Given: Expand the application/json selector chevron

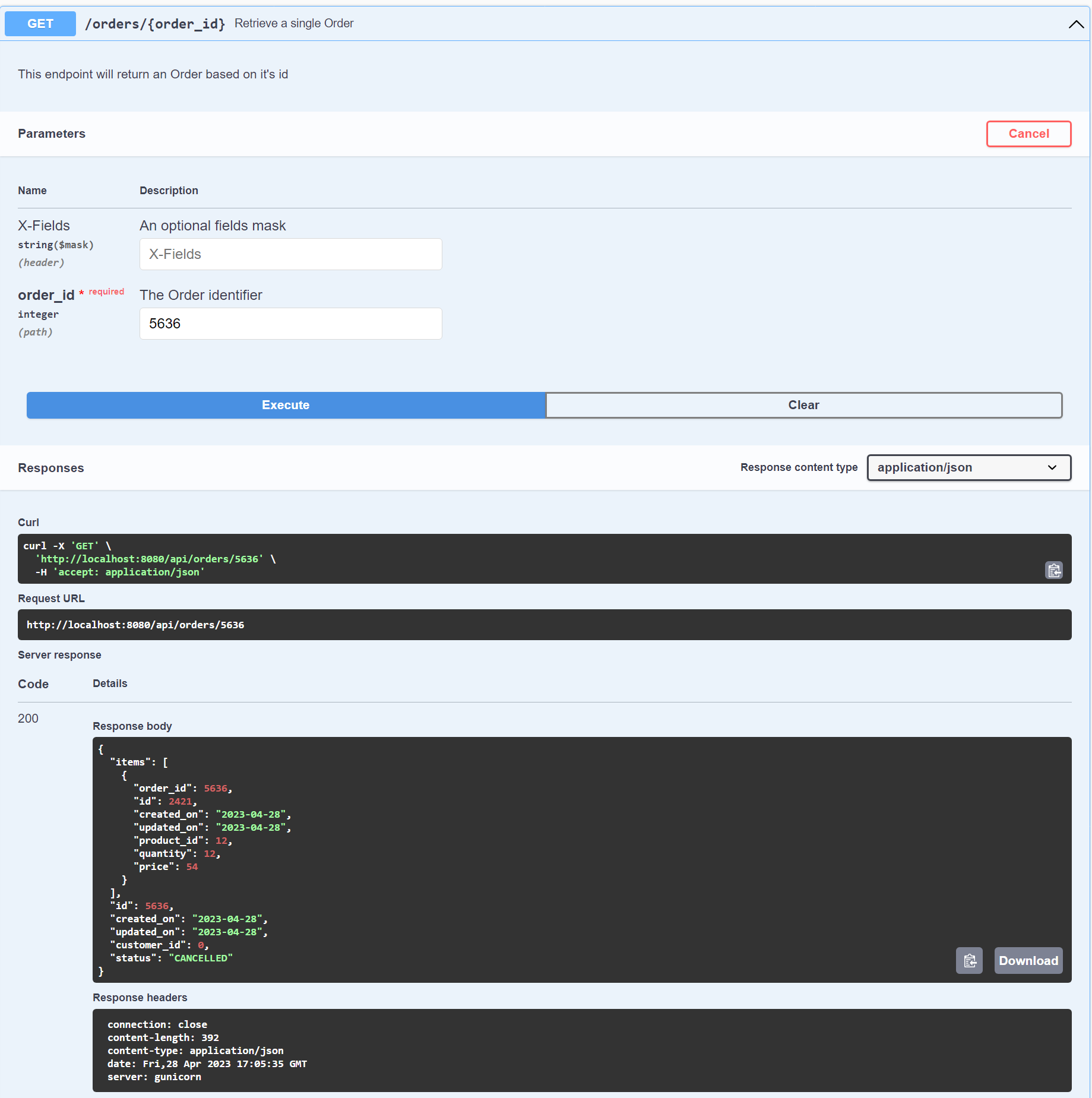Looking at the screenshot, I should coord(1053,467).
